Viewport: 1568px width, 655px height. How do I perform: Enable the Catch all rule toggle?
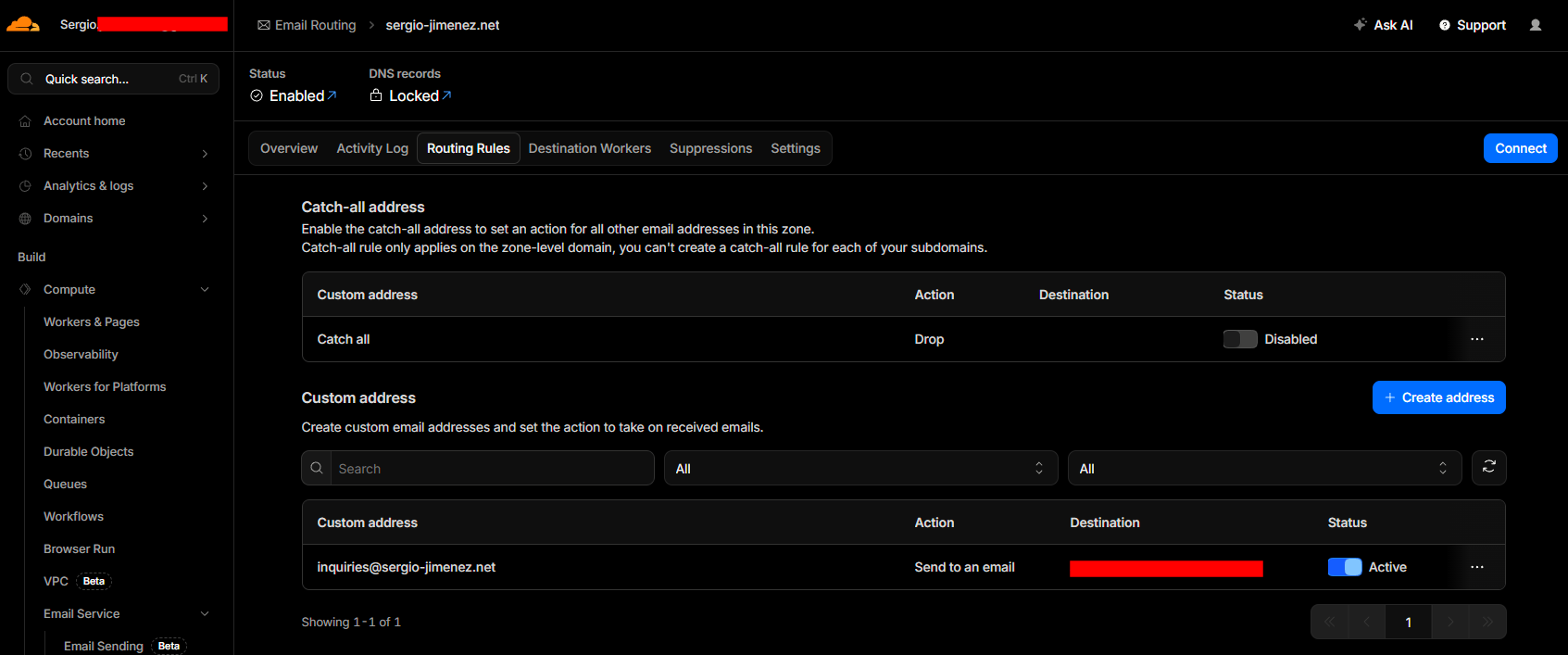click(1240, 339)
